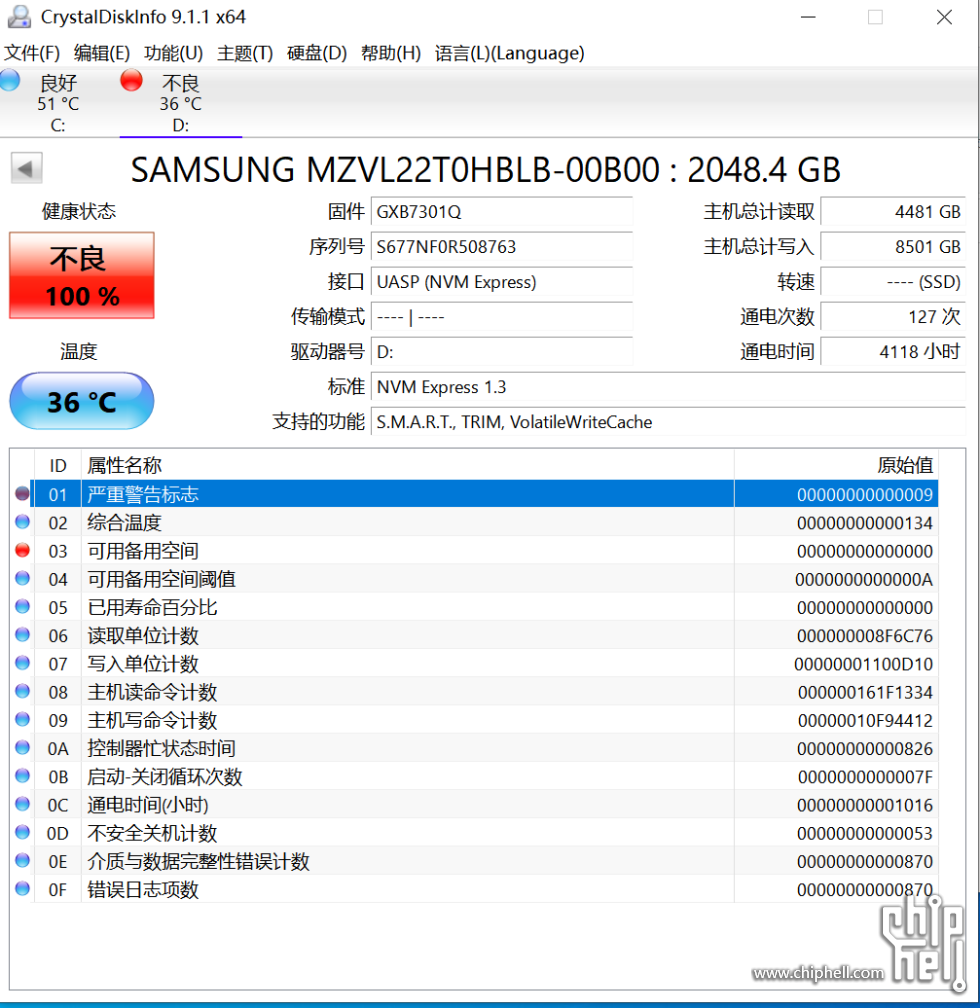Click status dot for 0D 不安全关机计数
Image resolution: width=980 pixels, height=1008 pixels.
click(23, 832)
